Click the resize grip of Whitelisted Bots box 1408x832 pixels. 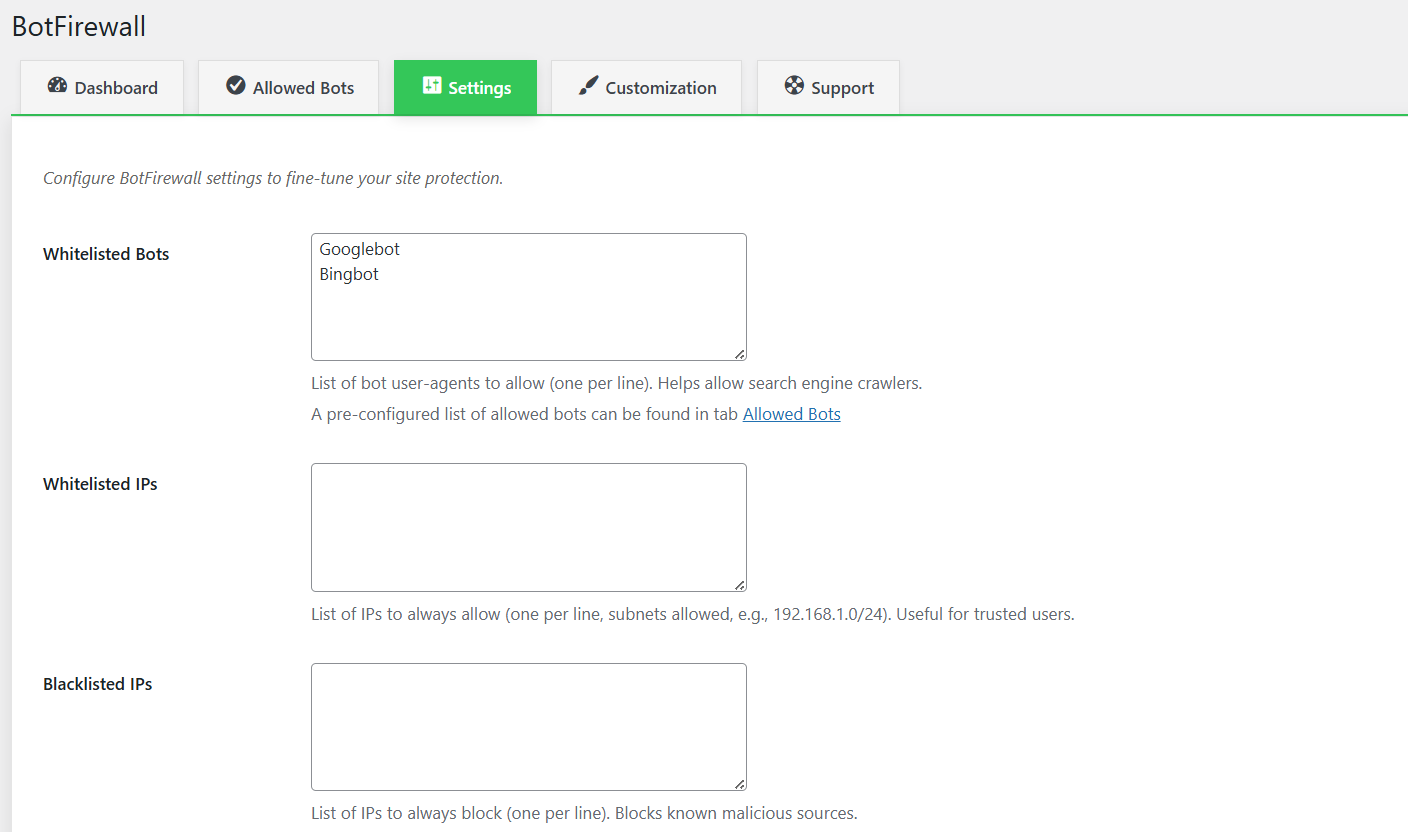click(x=739, y=354)
